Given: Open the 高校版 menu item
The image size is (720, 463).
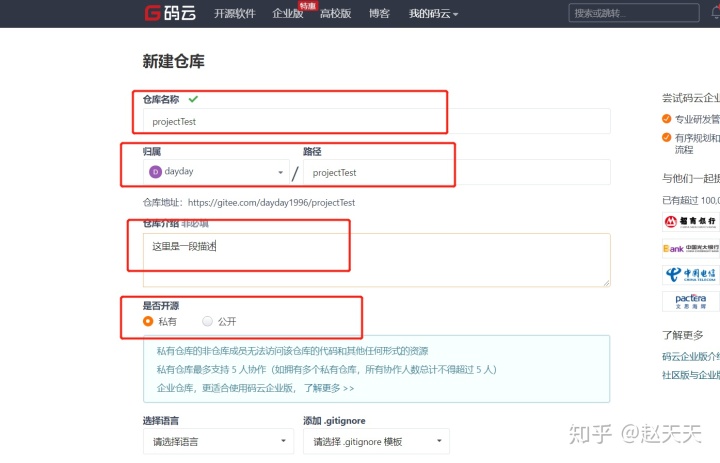Looking at the screenshot, I should pos(336,14).
